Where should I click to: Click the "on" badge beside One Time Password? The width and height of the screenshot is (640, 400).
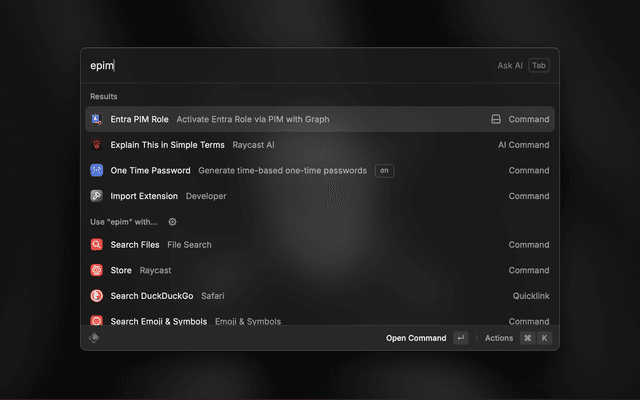point(383,171)
